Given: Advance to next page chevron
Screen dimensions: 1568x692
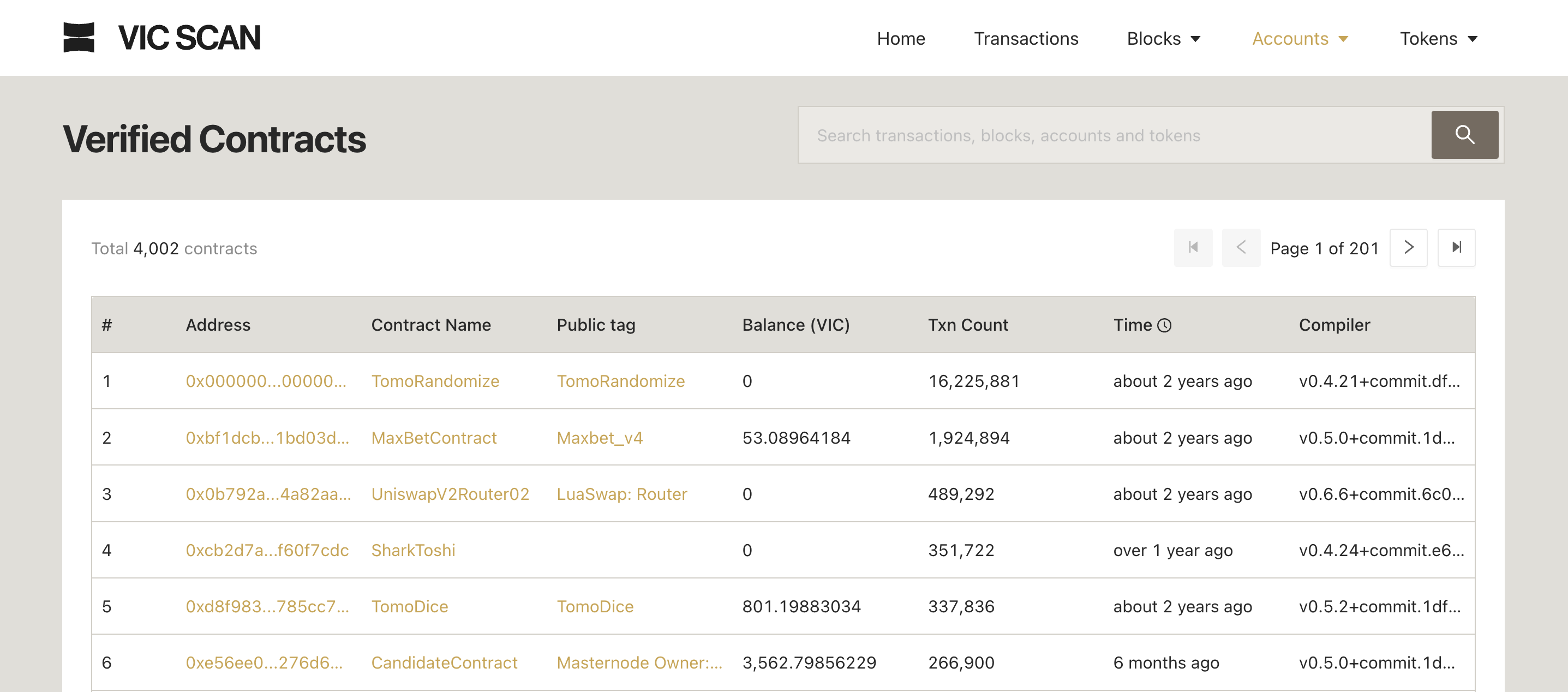Looking at the screenshot, I should (1408, 248).
